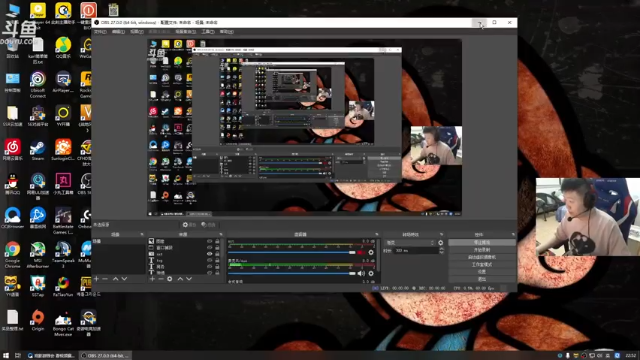Open Battlestate Games Launcher shortcut
This screenshot has width=640, height=360.
click(x=63, y=220)
